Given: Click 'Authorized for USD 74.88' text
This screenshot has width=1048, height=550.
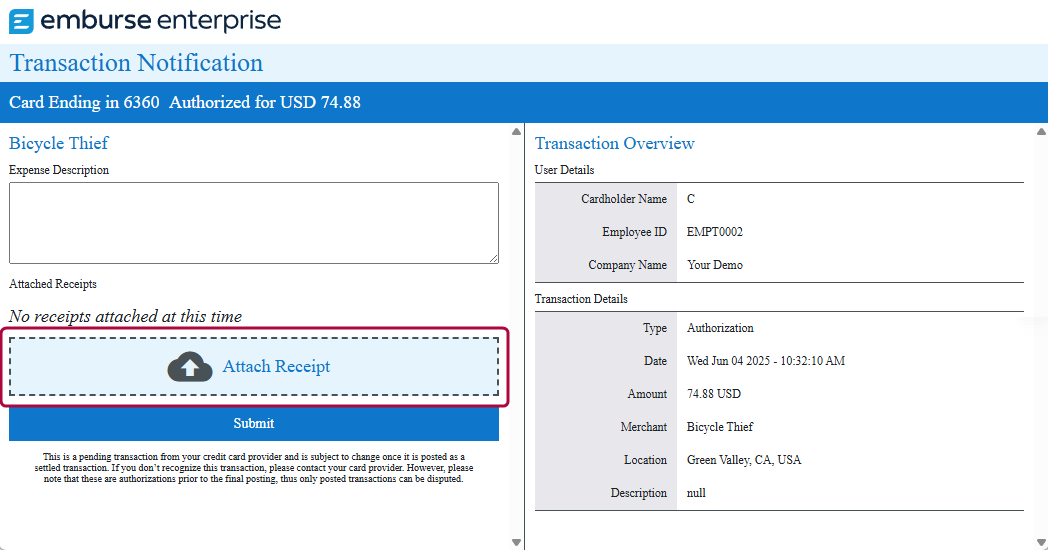Looking at the screenshot, I should click(265, 102).
